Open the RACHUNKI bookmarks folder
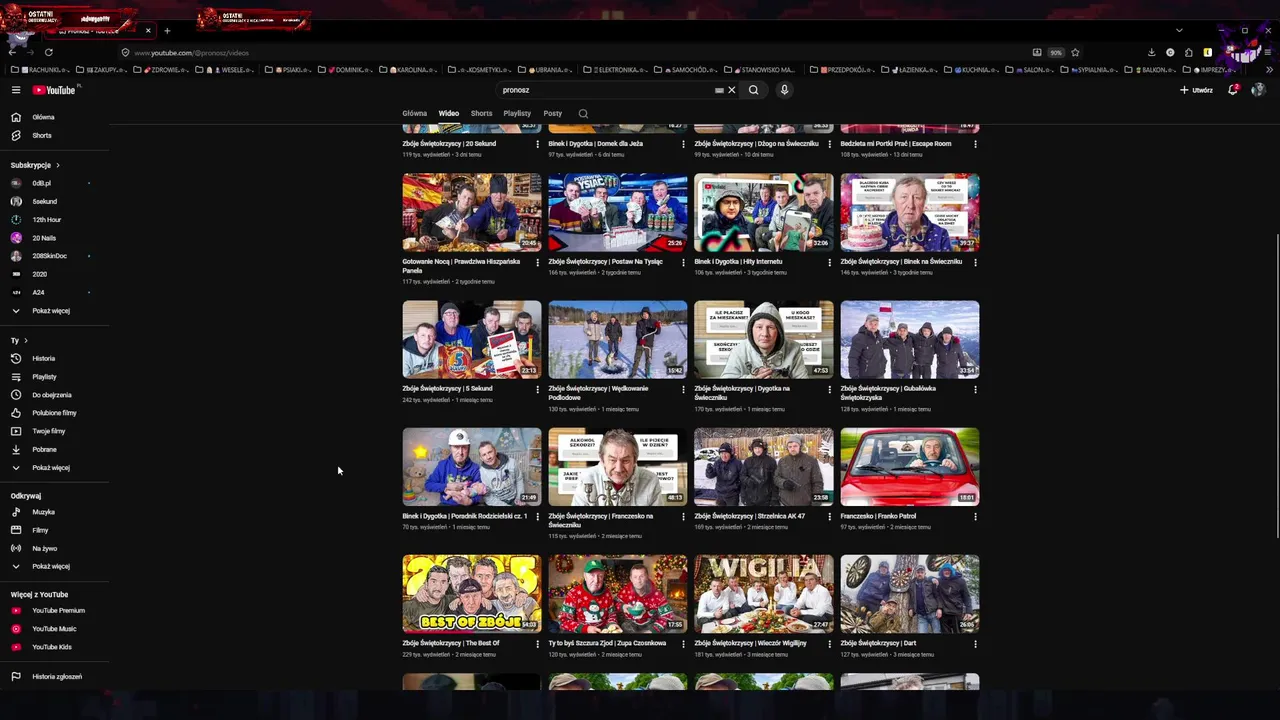Viewport: 1280px width, 720px height. (40, 70)
